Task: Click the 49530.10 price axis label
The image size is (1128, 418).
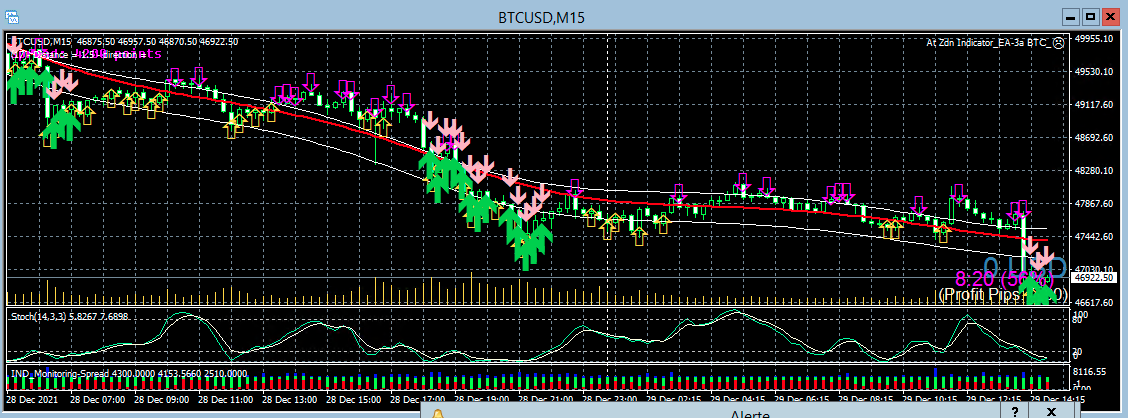Action: (1093, 71)
